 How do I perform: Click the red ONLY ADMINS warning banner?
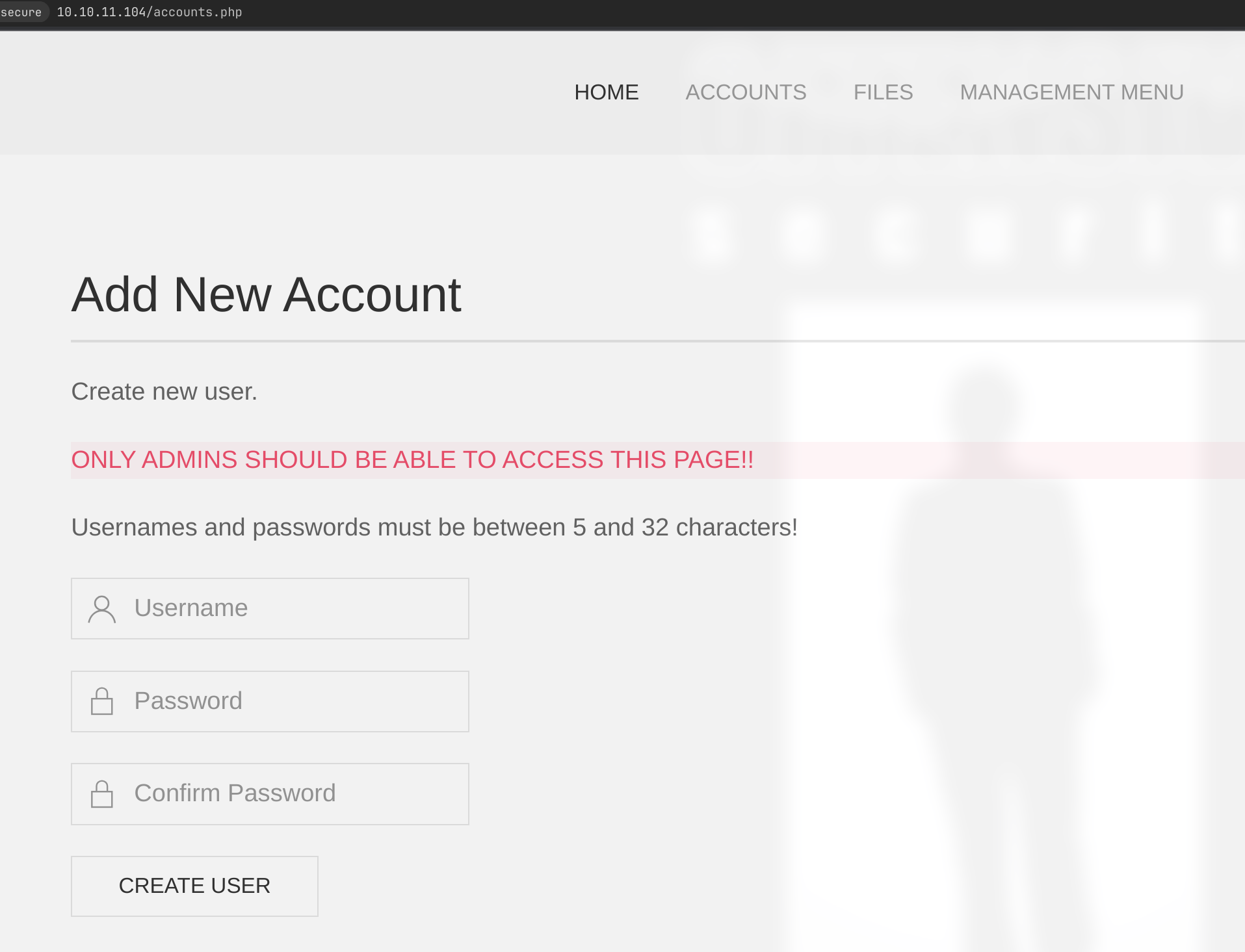click(x=658, y=460)
